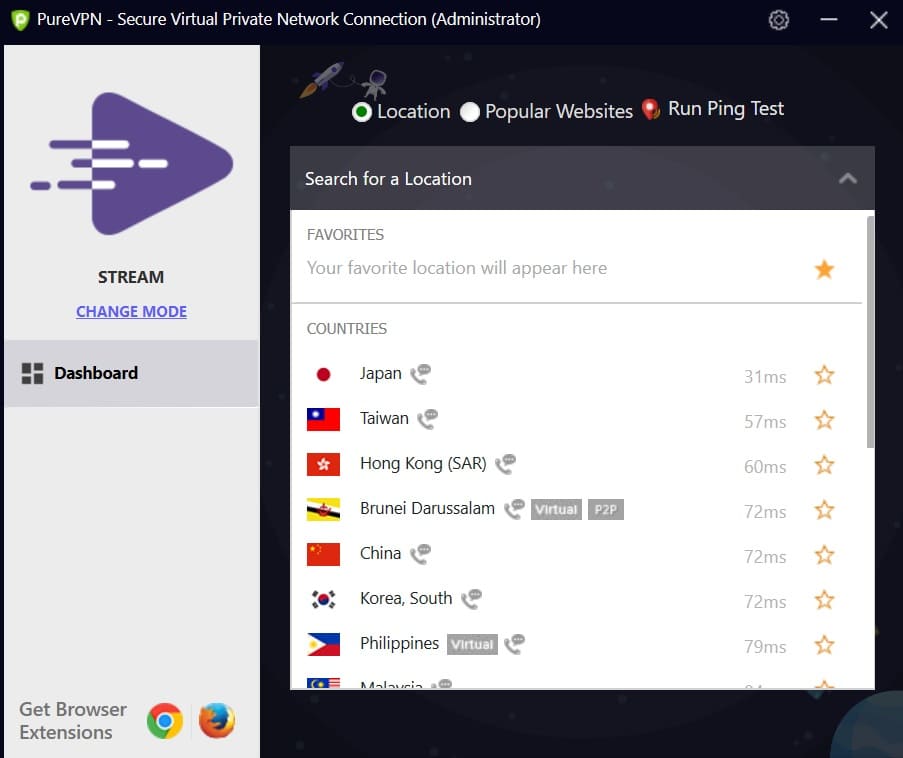Click the VoIP icon beside Hong Kong (SAR)
903x758 pixels.
(x=506, y=464)
